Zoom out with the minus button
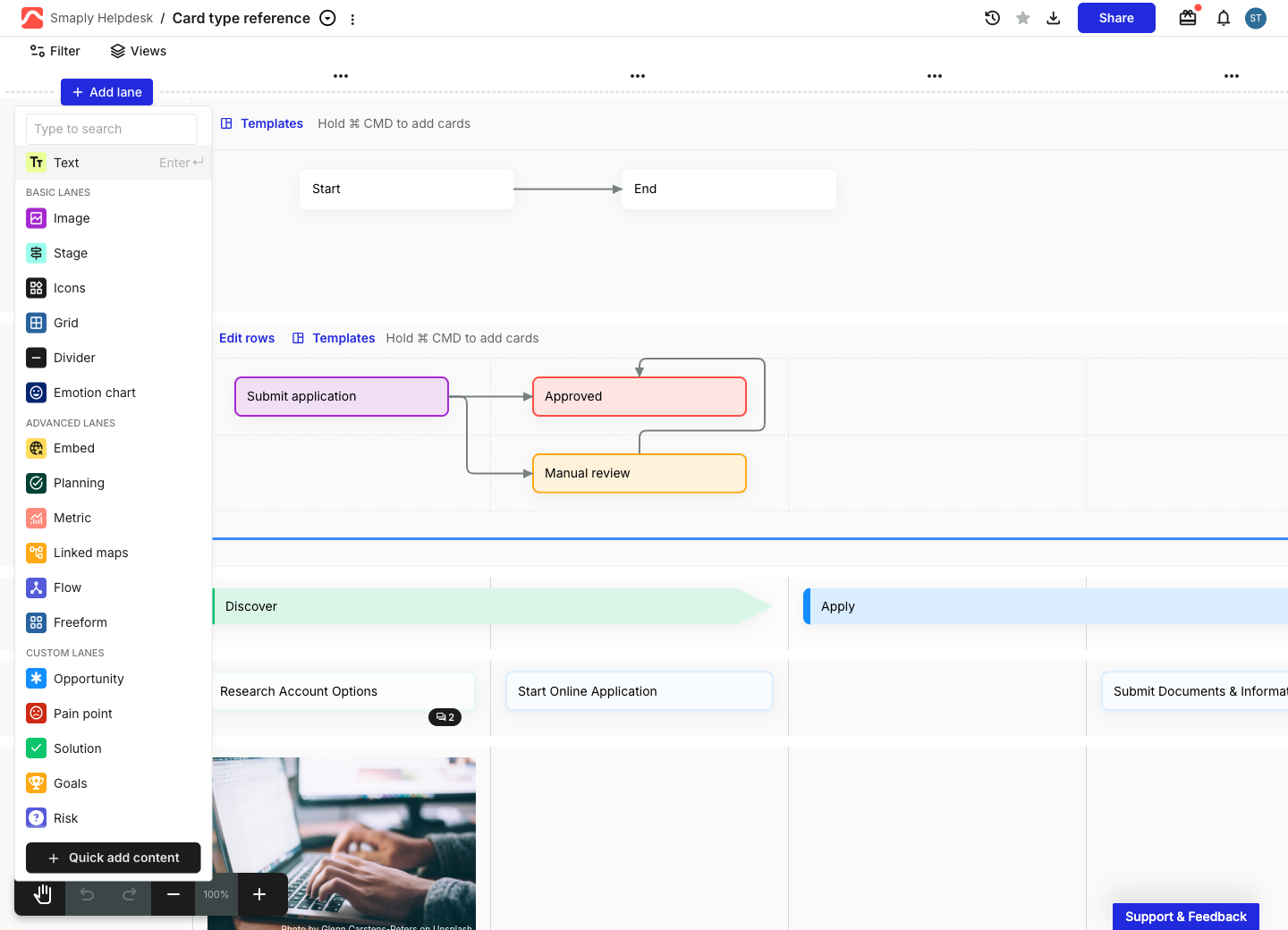Screen dimensions: 1288x930 pyautogui.click(x=174, y=894)
